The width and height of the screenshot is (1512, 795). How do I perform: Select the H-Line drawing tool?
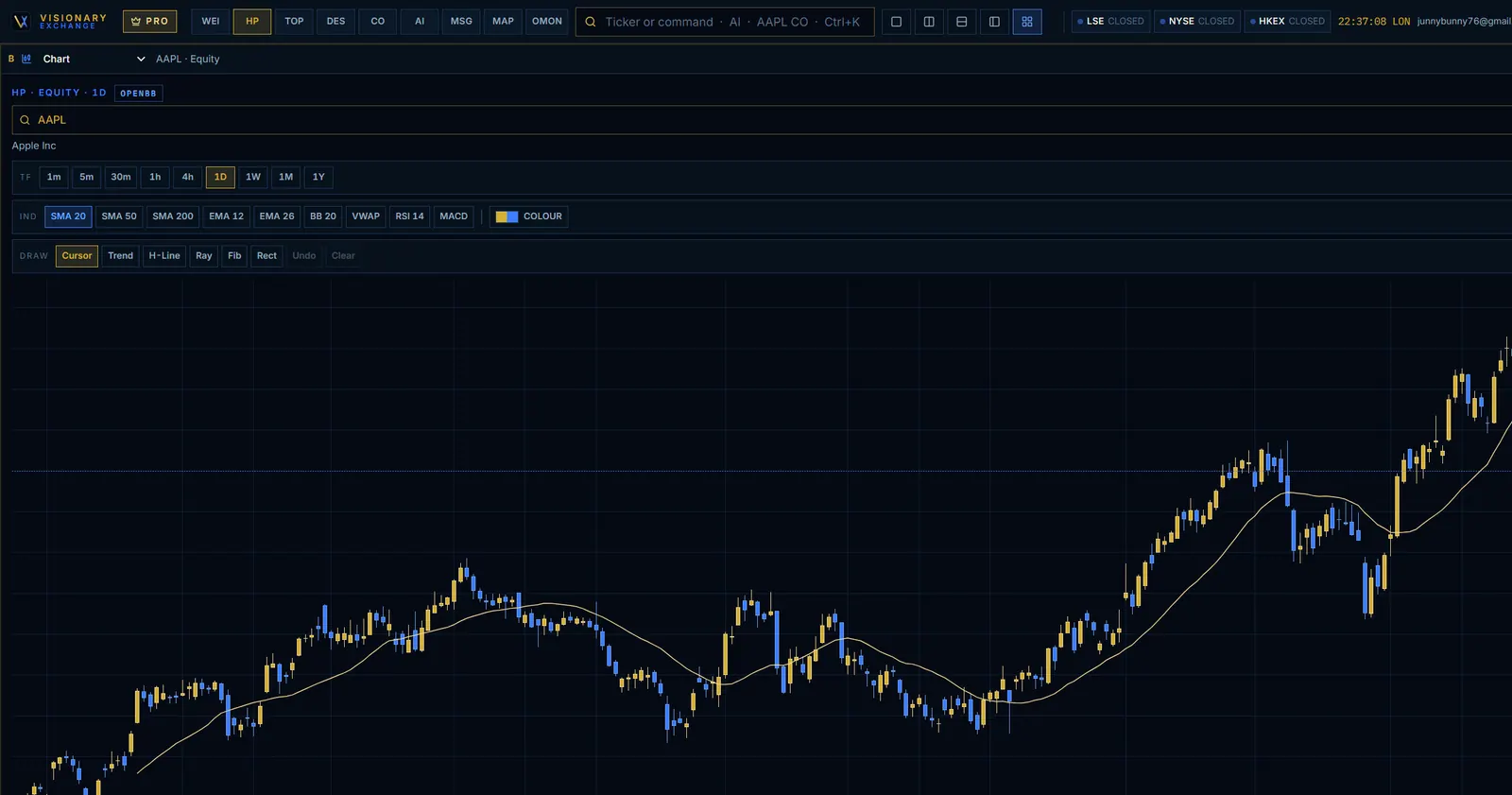pos(164,256)
